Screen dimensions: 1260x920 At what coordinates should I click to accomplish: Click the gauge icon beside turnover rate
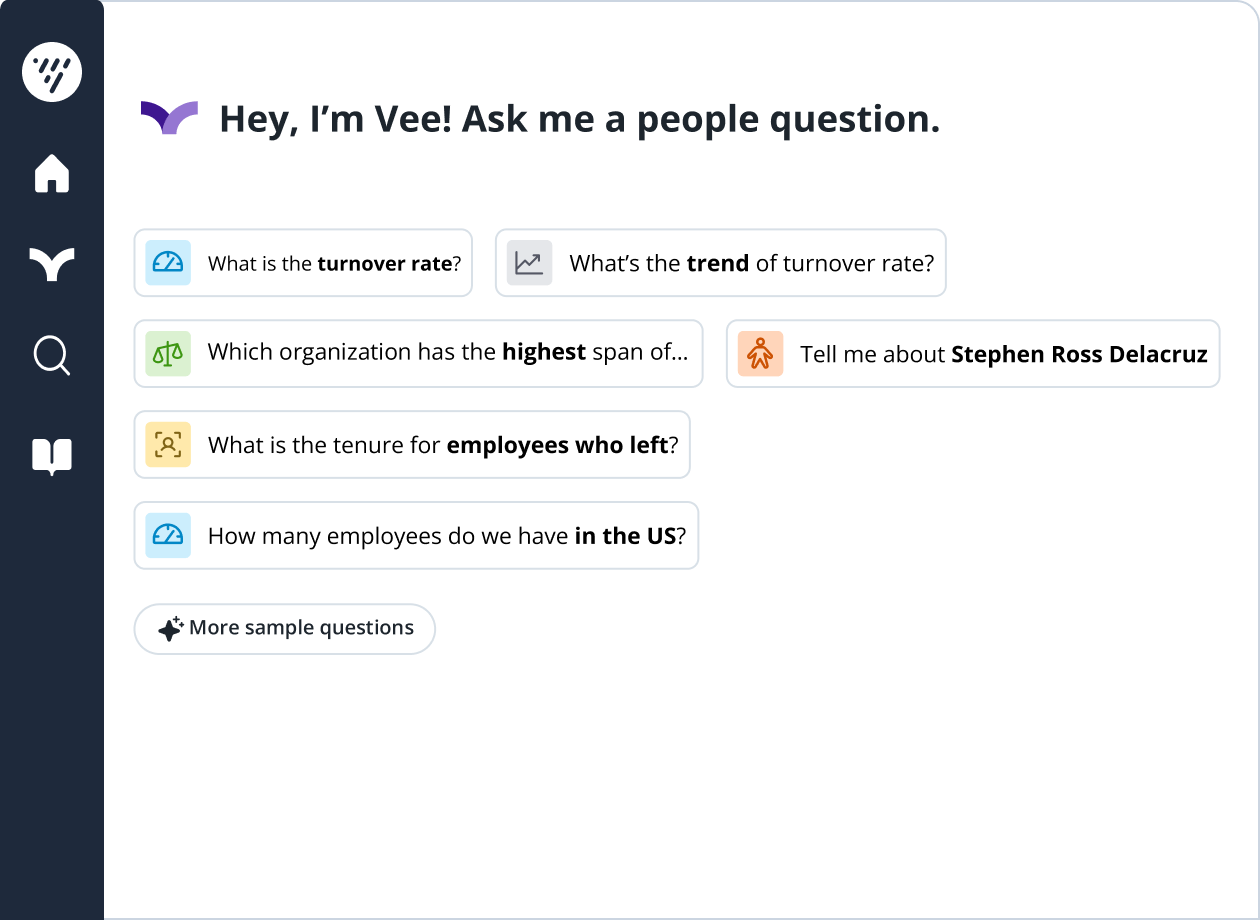[x=168, y=263]
